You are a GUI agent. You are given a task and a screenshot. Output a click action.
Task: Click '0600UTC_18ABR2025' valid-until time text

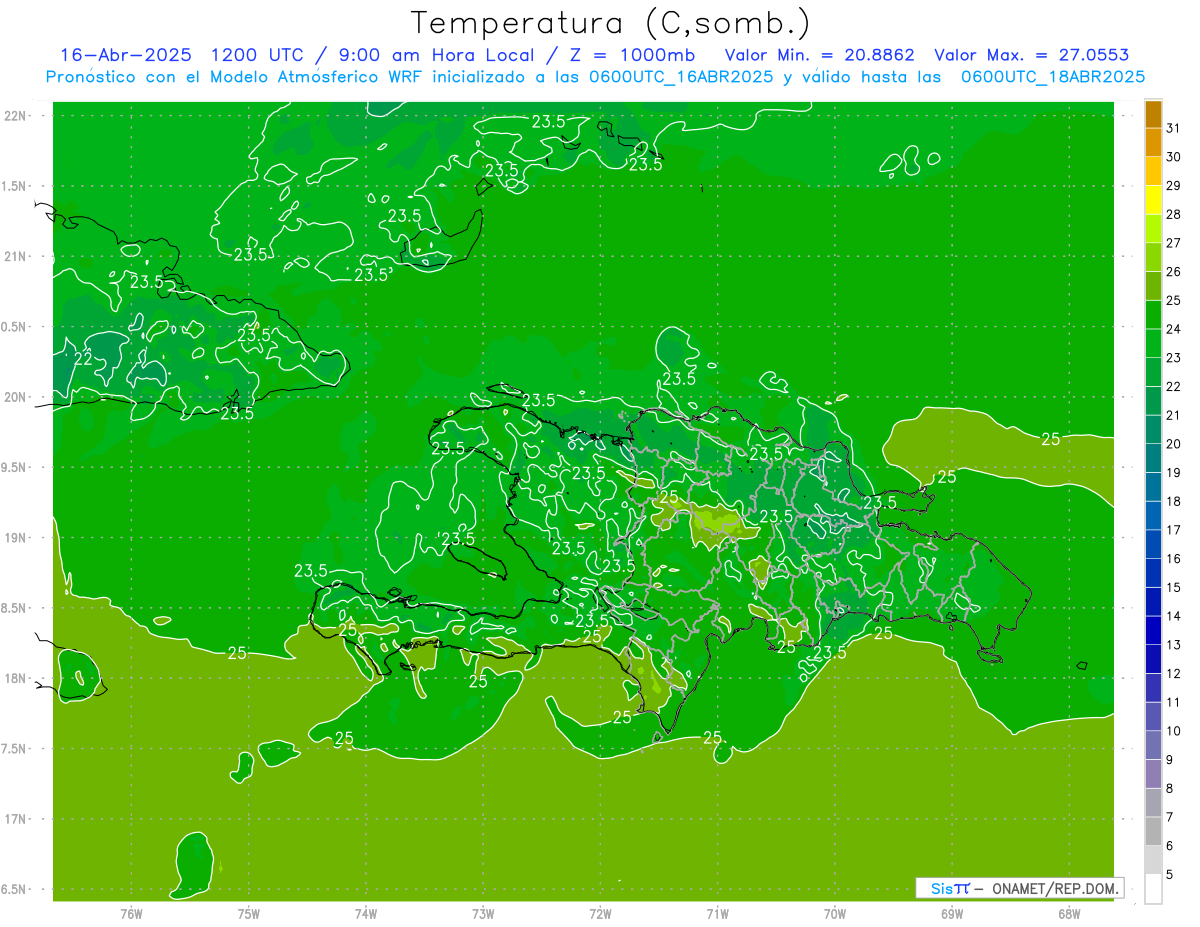(1052, 77)
